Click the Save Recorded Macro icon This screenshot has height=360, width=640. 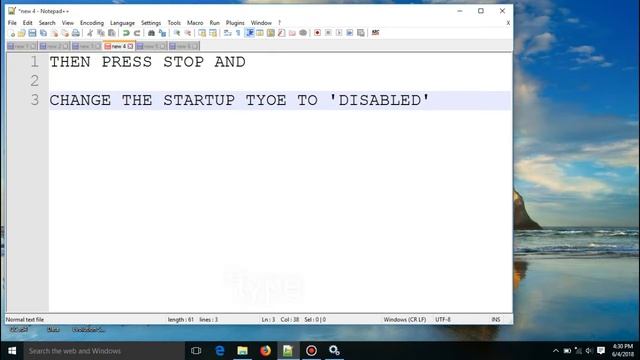pos(360,33)
